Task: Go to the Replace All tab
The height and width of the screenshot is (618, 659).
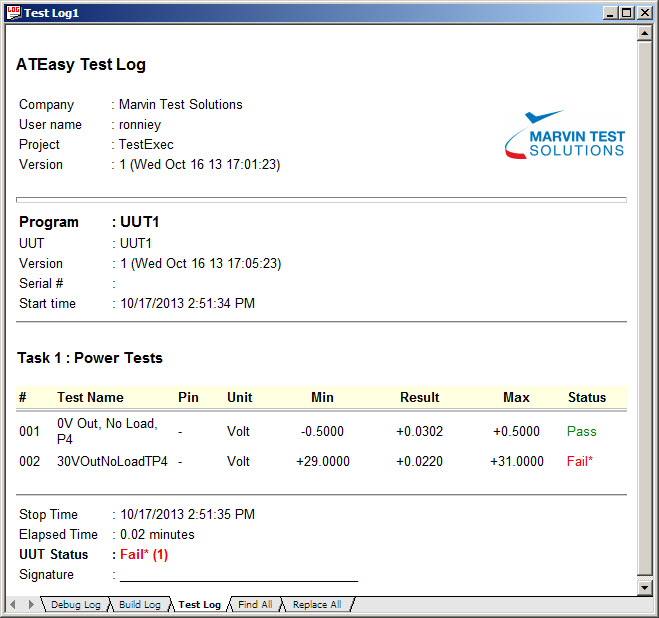Action: tap(316, 605)
